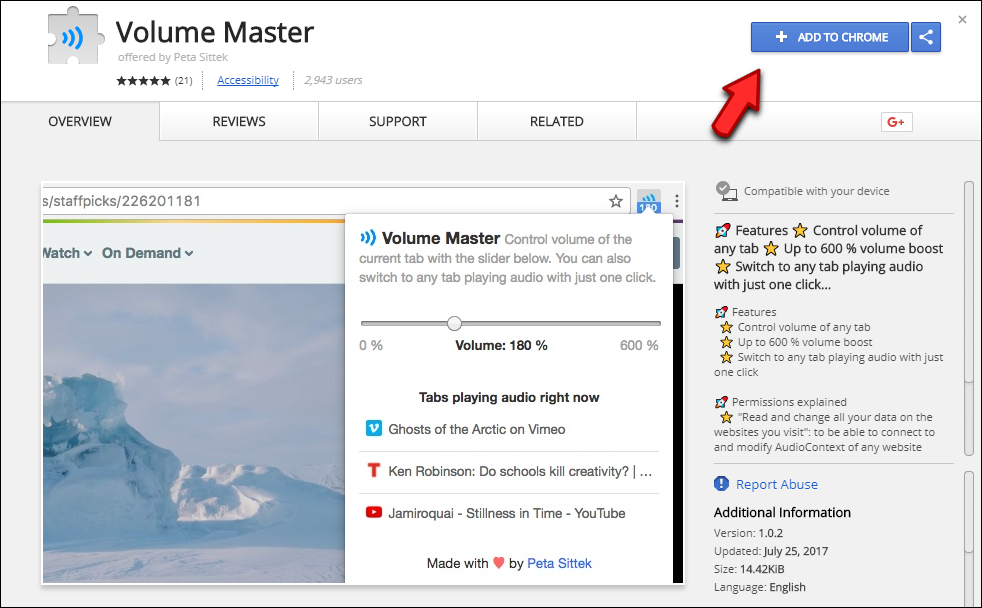This screenshot has width=982, height=608.
Task: Select Ken Robinson TED talk tab entry
Action: click(509, 471)
